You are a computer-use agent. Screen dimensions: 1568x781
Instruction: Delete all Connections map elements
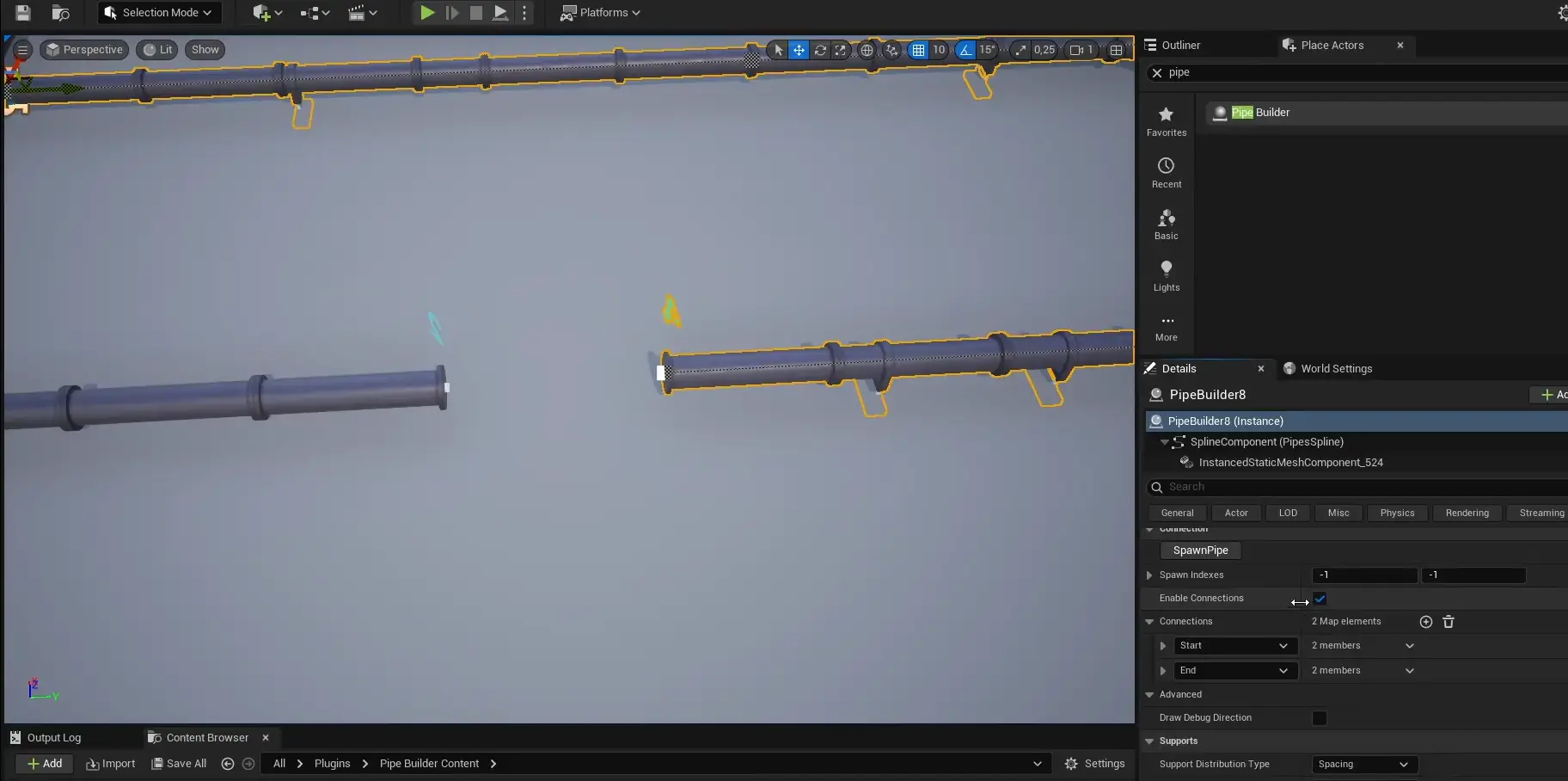point(1448,622)
